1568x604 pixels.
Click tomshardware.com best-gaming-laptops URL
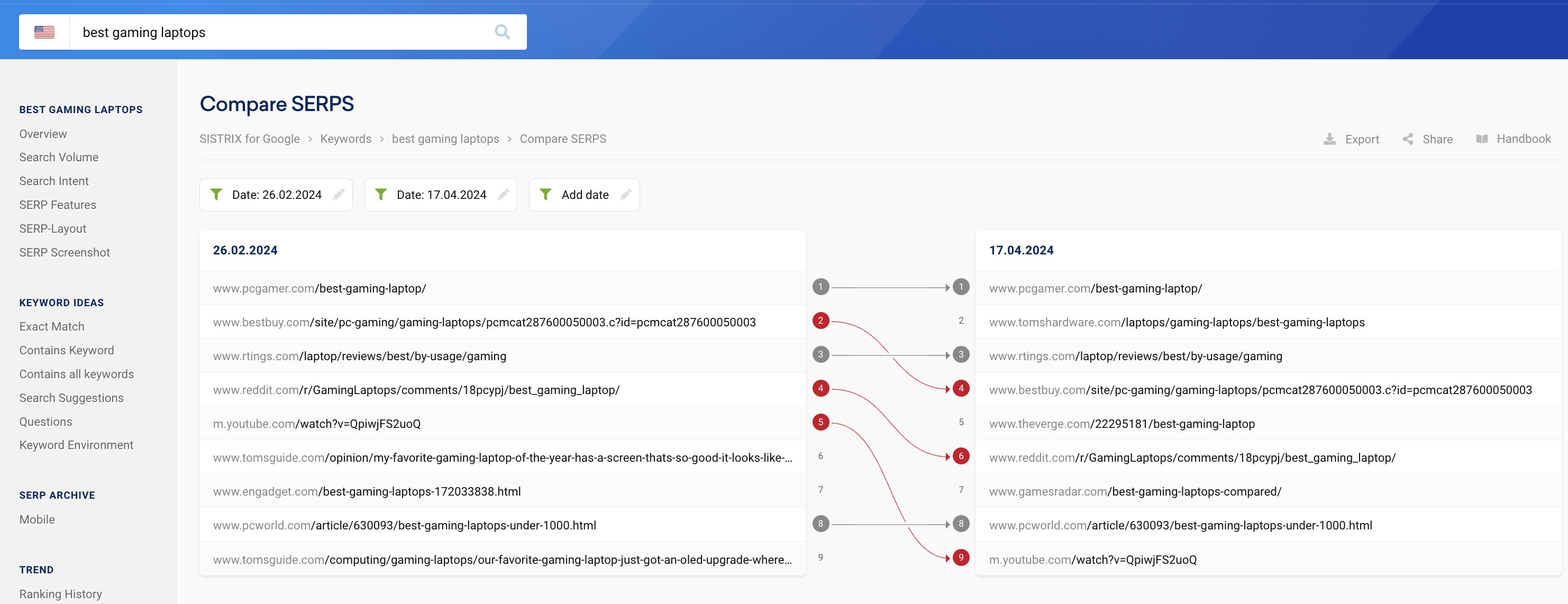1177,323
